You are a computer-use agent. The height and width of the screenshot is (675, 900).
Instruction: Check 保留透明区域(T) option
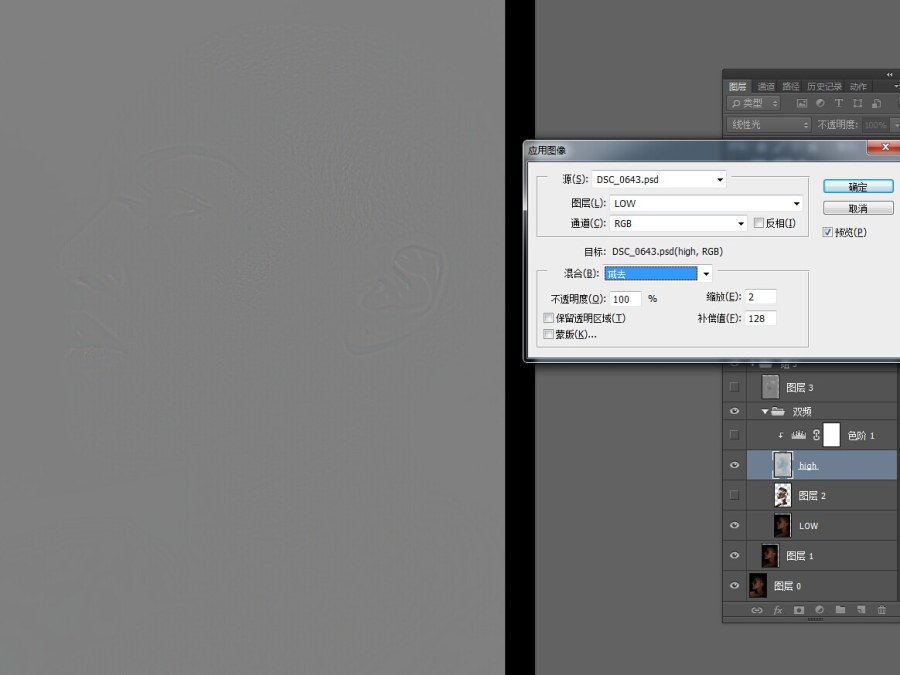click(x=549, y=318)
